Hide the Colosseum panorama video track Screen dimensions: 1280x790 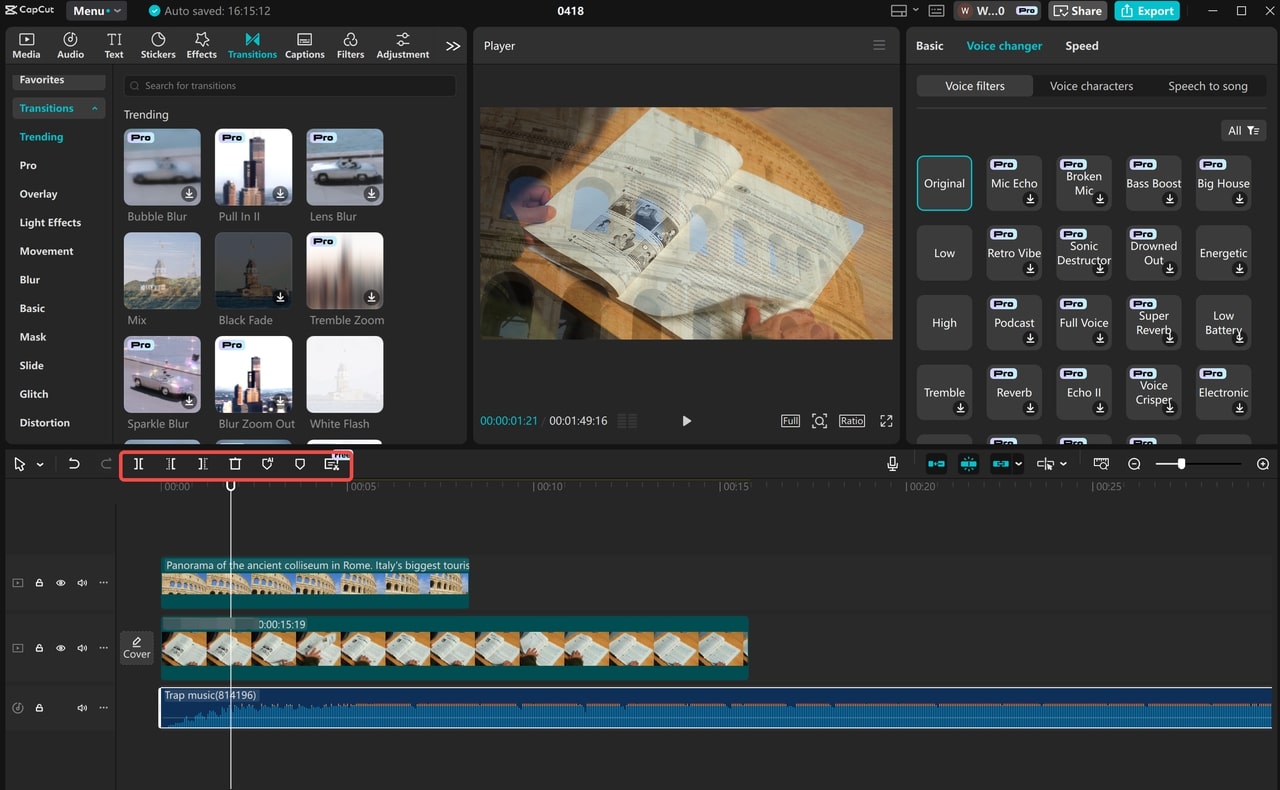[61, 582]
